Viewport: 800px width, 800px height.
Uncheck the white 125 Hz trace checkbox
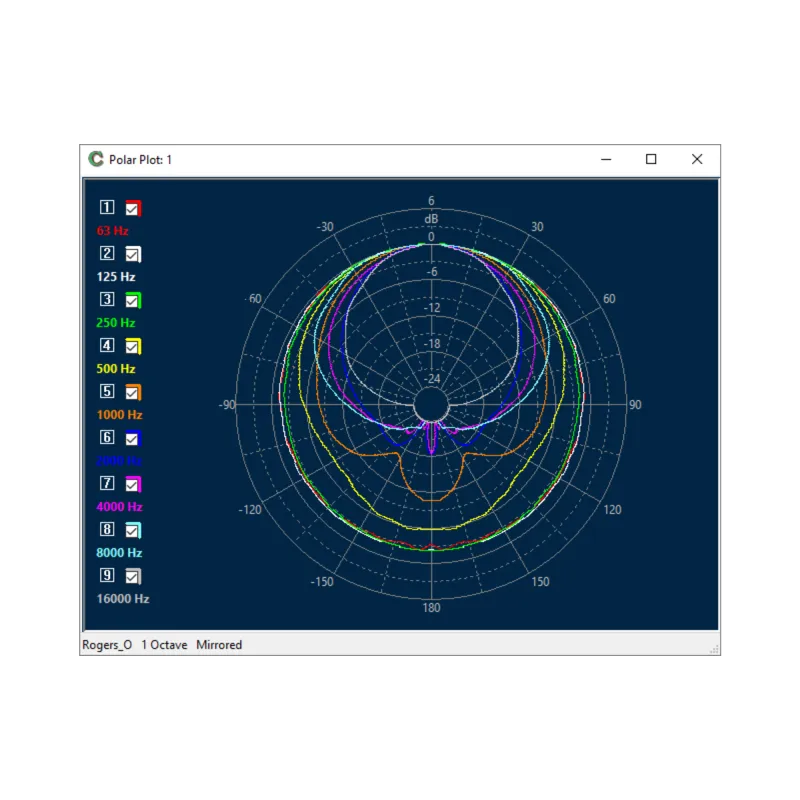click(133, 254)
